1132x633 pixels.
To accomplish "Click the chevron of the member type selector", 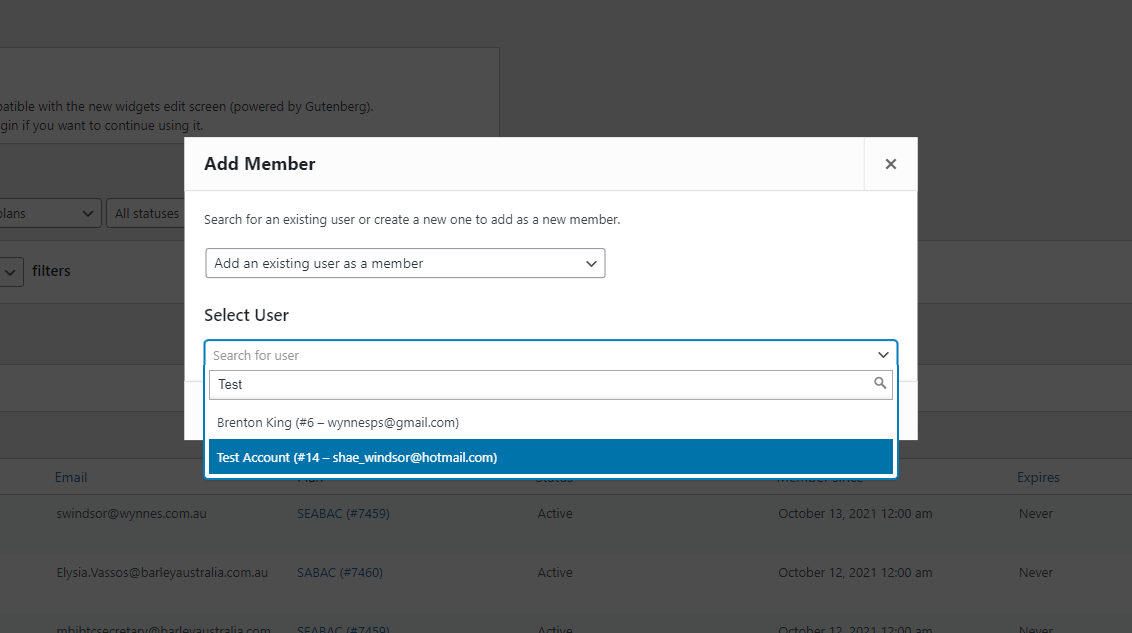I will coord(591,263).
